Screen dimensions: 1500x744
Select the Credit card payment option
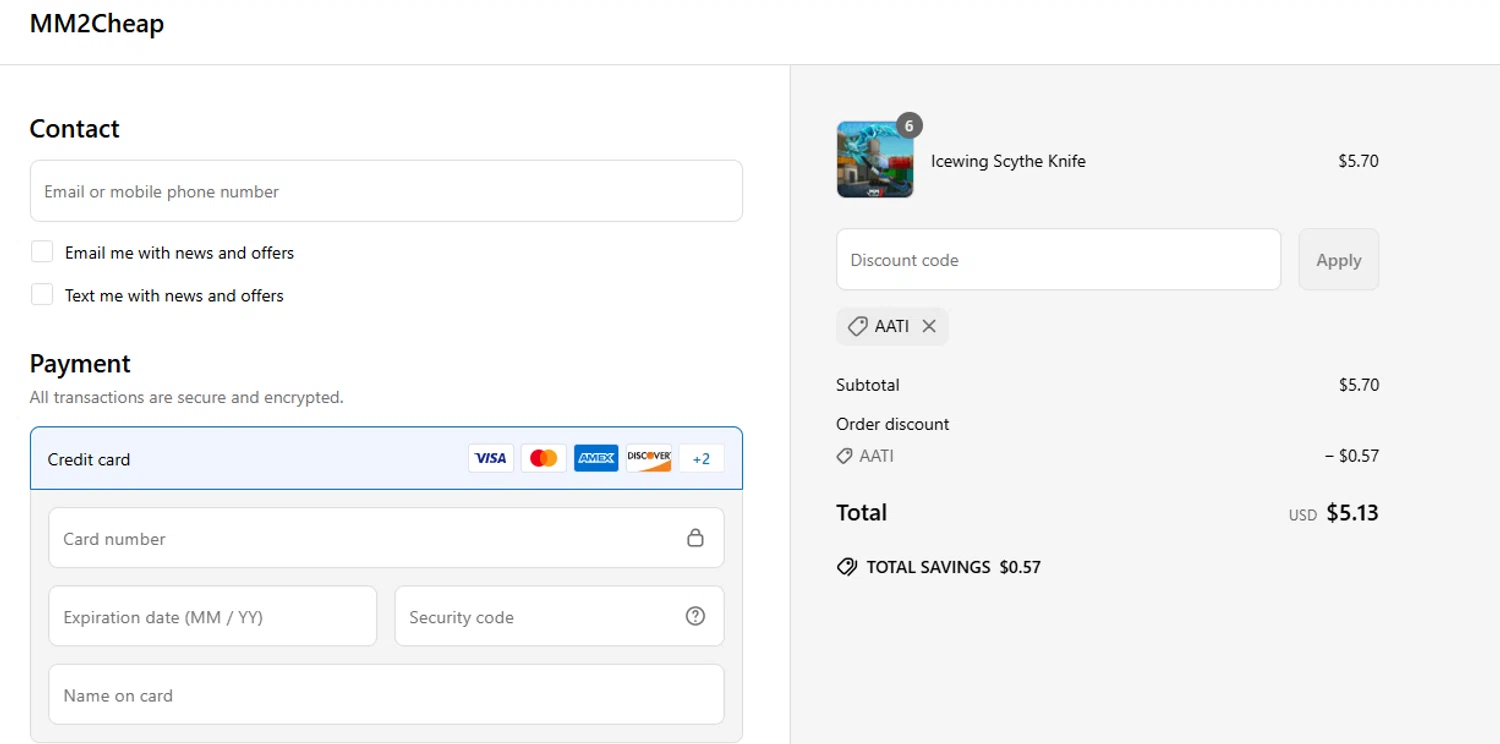[386, 459]
